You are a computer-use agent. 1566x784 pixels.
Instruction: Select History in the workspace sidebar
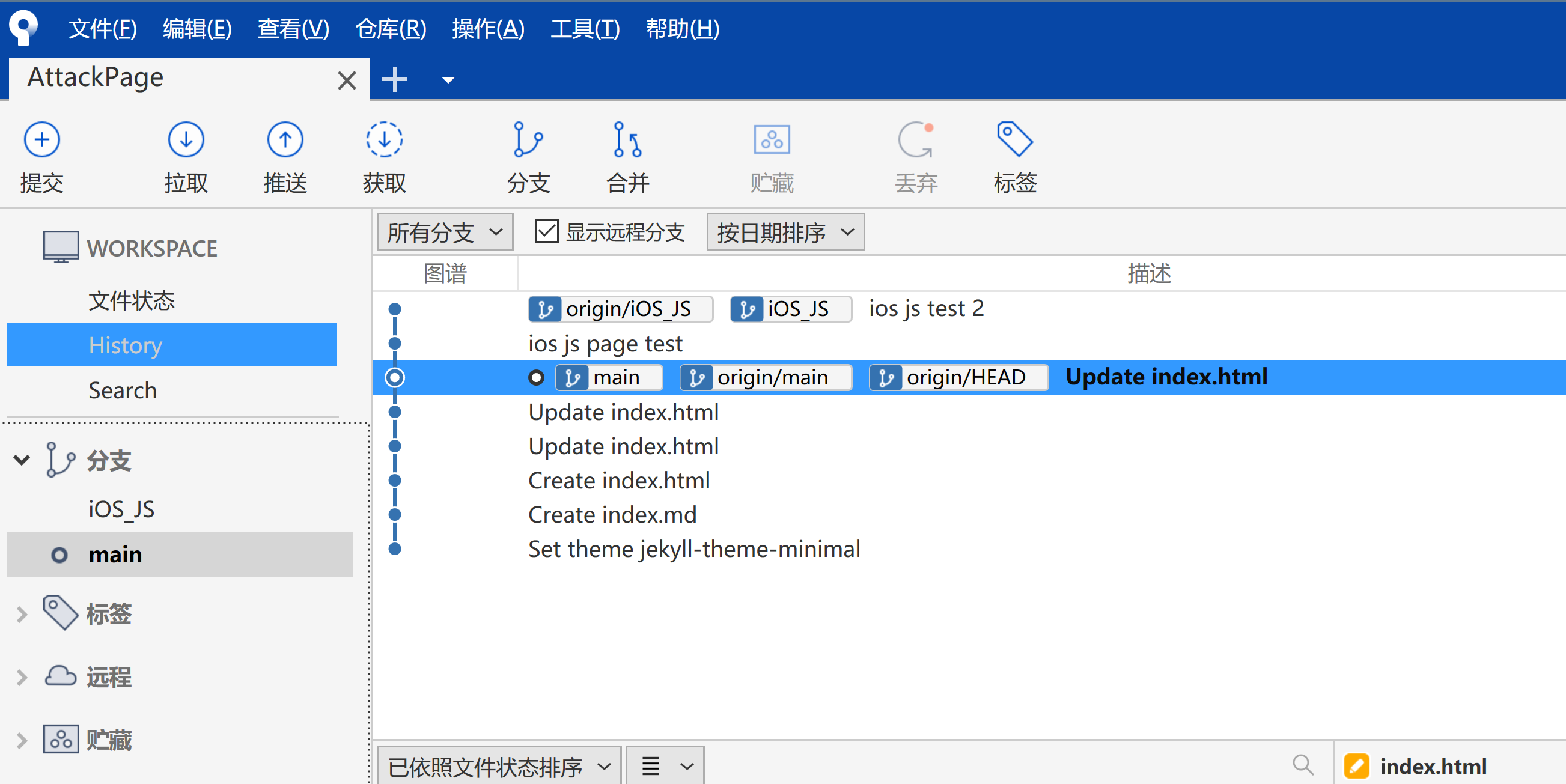pyautogui.click(x=172, y=345)
